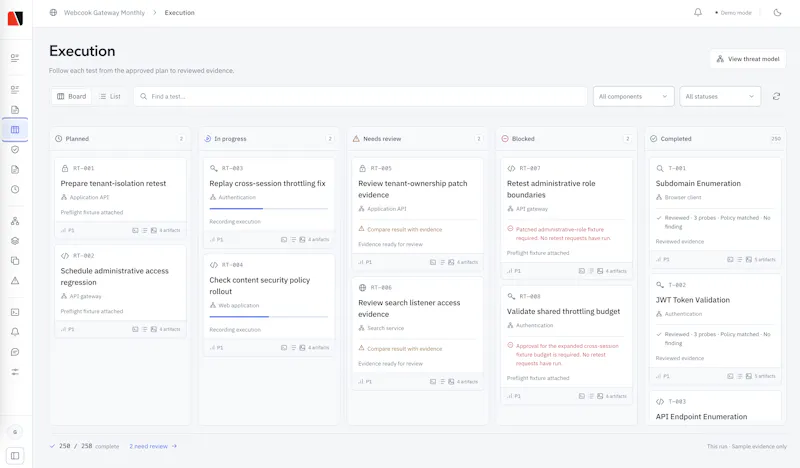Click the blocked icon in Blocked column header
The width and height of the screenshot is (800, 468).
[x=505, y=138]
